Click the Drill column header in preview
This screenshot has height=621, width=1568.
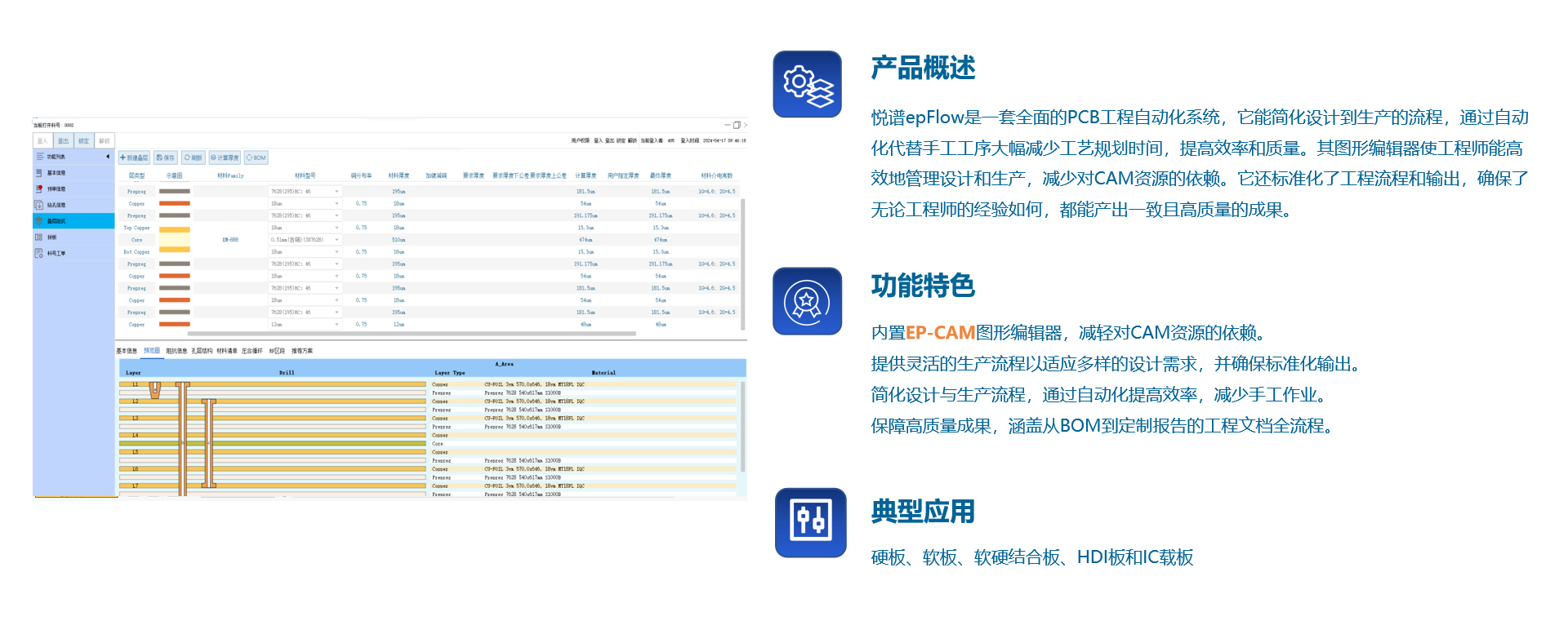tap(287, 373)
